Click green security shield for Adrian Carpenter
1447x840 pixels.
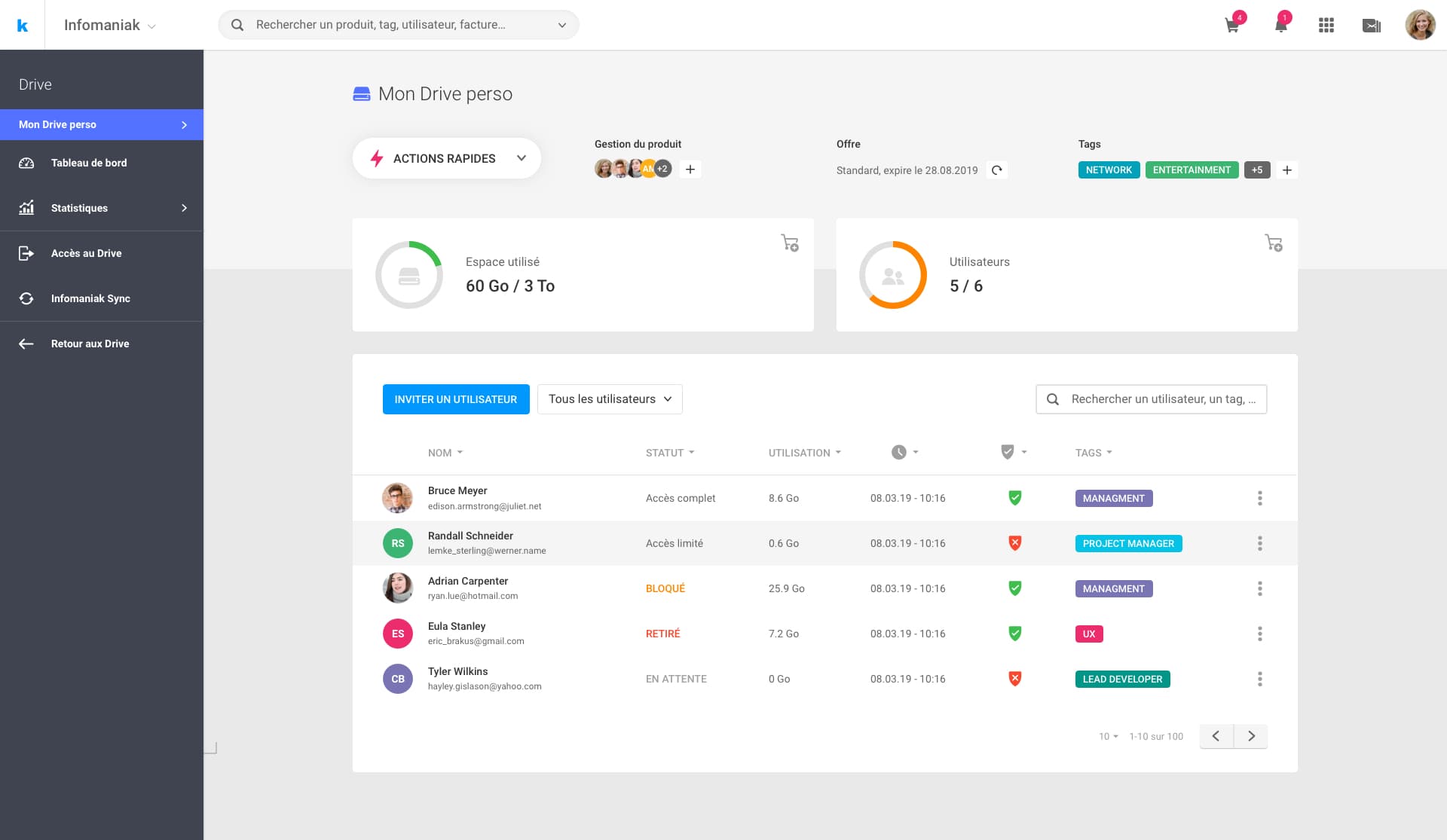[1014, 588]
